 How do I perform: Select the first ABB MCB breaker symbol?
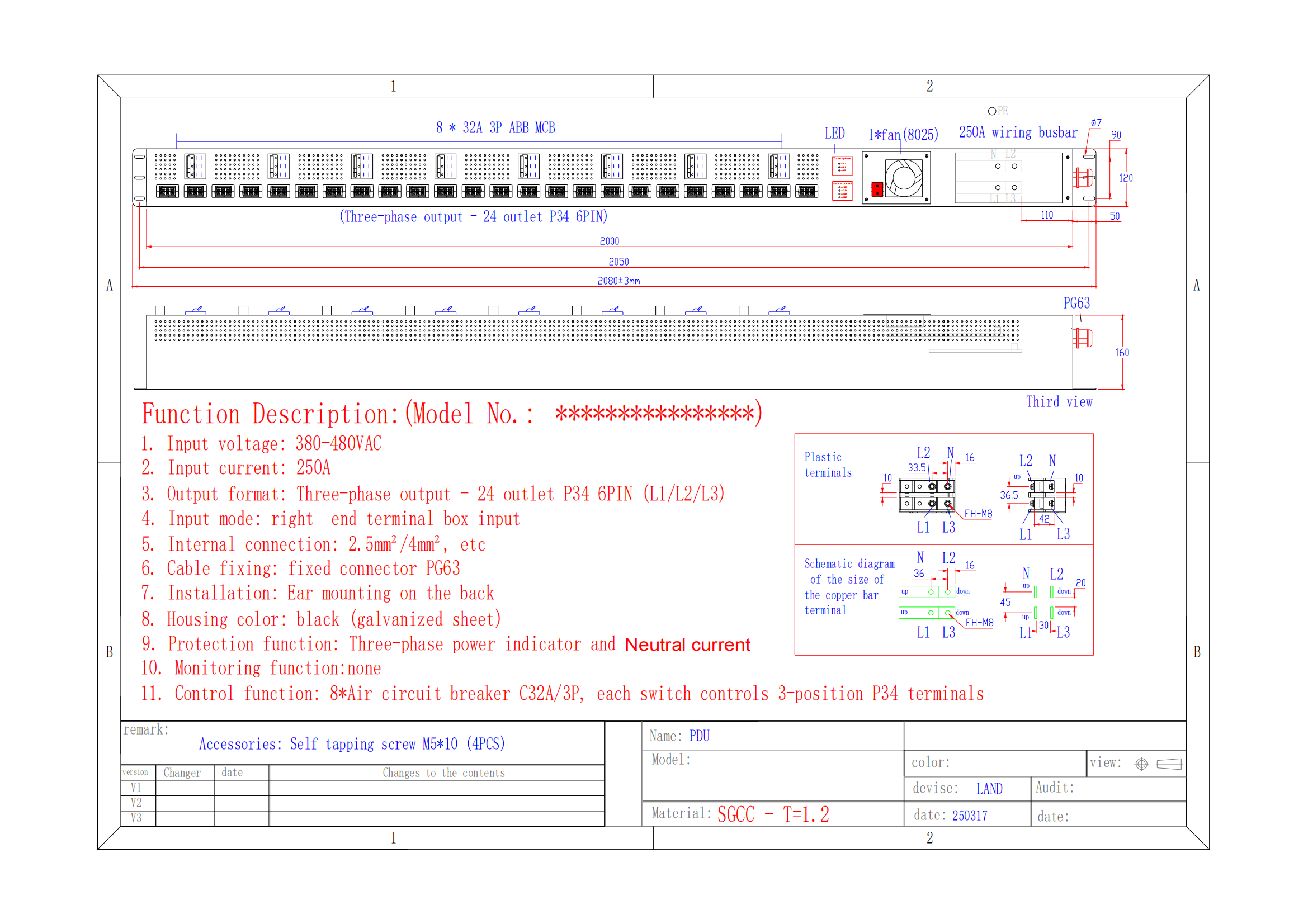[x=195, y=166]
